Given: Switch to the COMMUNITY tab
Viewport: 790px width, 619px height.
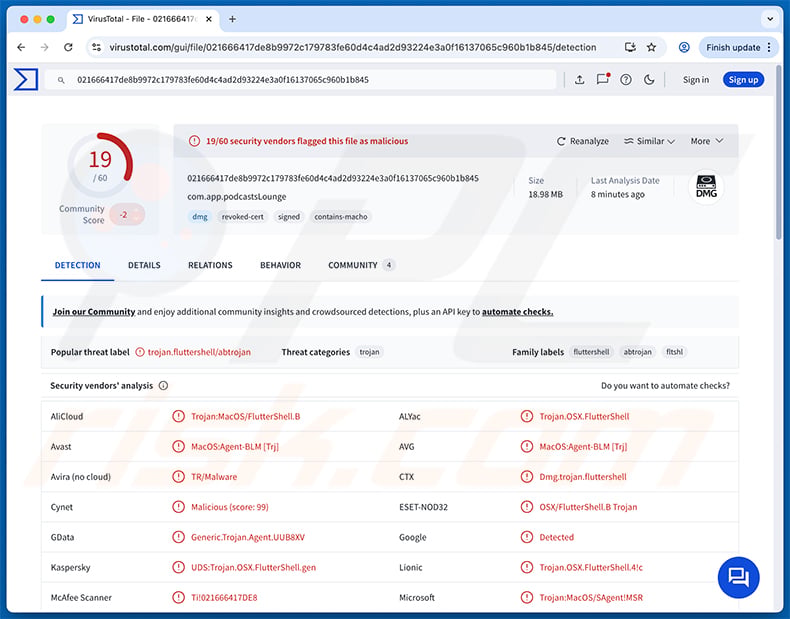Looking at the screenshot, I should pos(361,265).
